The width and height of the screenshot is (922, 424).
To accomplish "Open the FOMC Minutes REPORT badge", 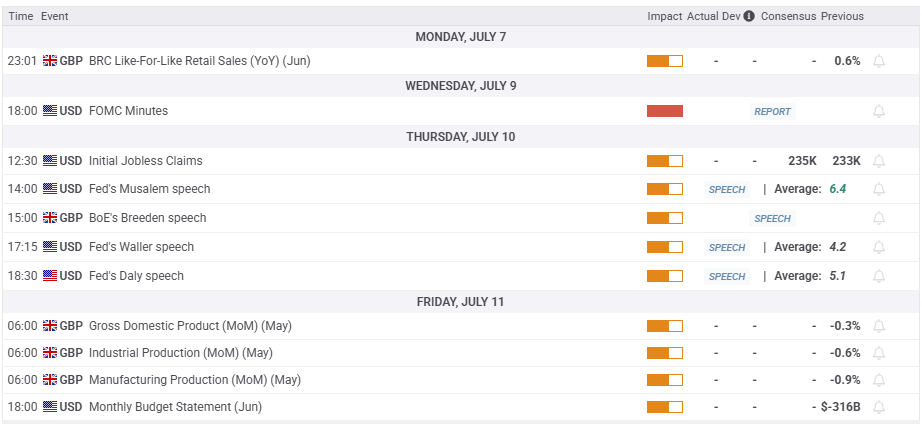I will [772, 112].
